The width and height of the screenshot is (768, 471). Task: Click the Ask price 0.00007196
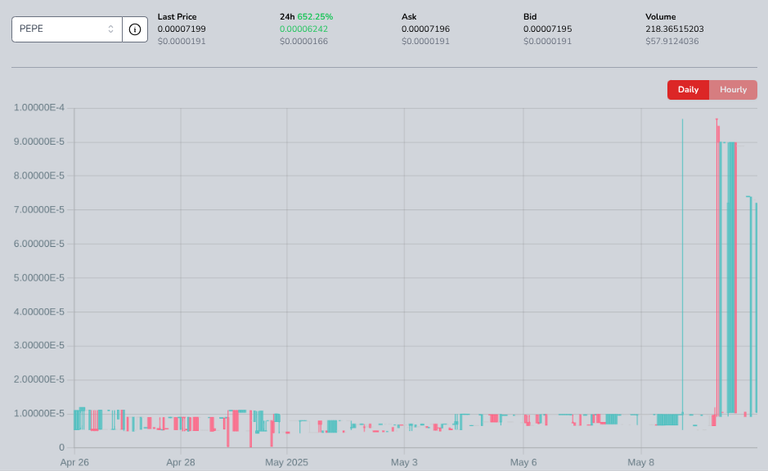pyautogui.click(x=425, y=29)
